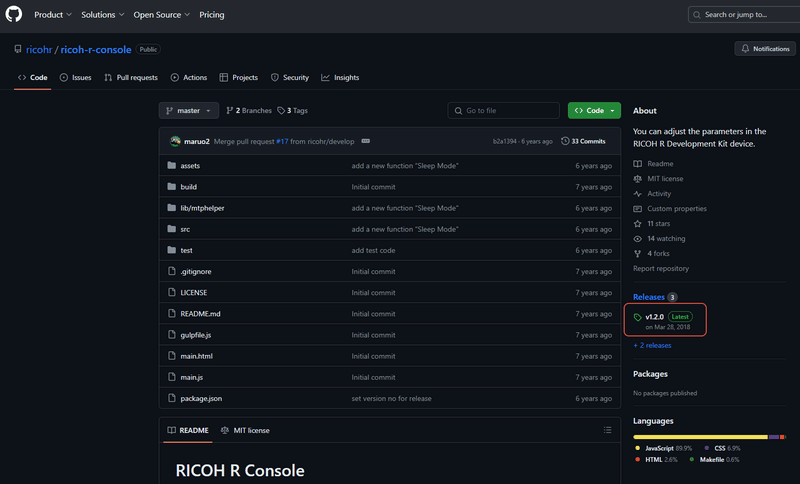Open the ricoh-r-console repository link
The height and width of the screenshot is (484, 800).
[96, 49]
